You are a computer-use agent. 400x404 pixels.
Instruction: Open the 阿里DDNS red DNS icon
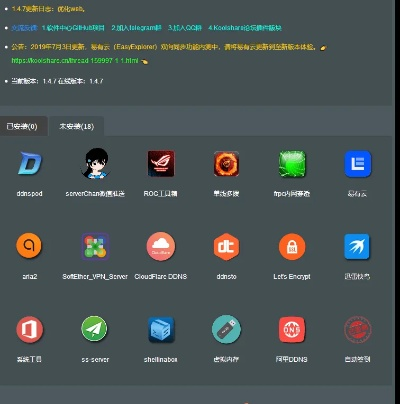pyautogui.click(x=292, y=329)
